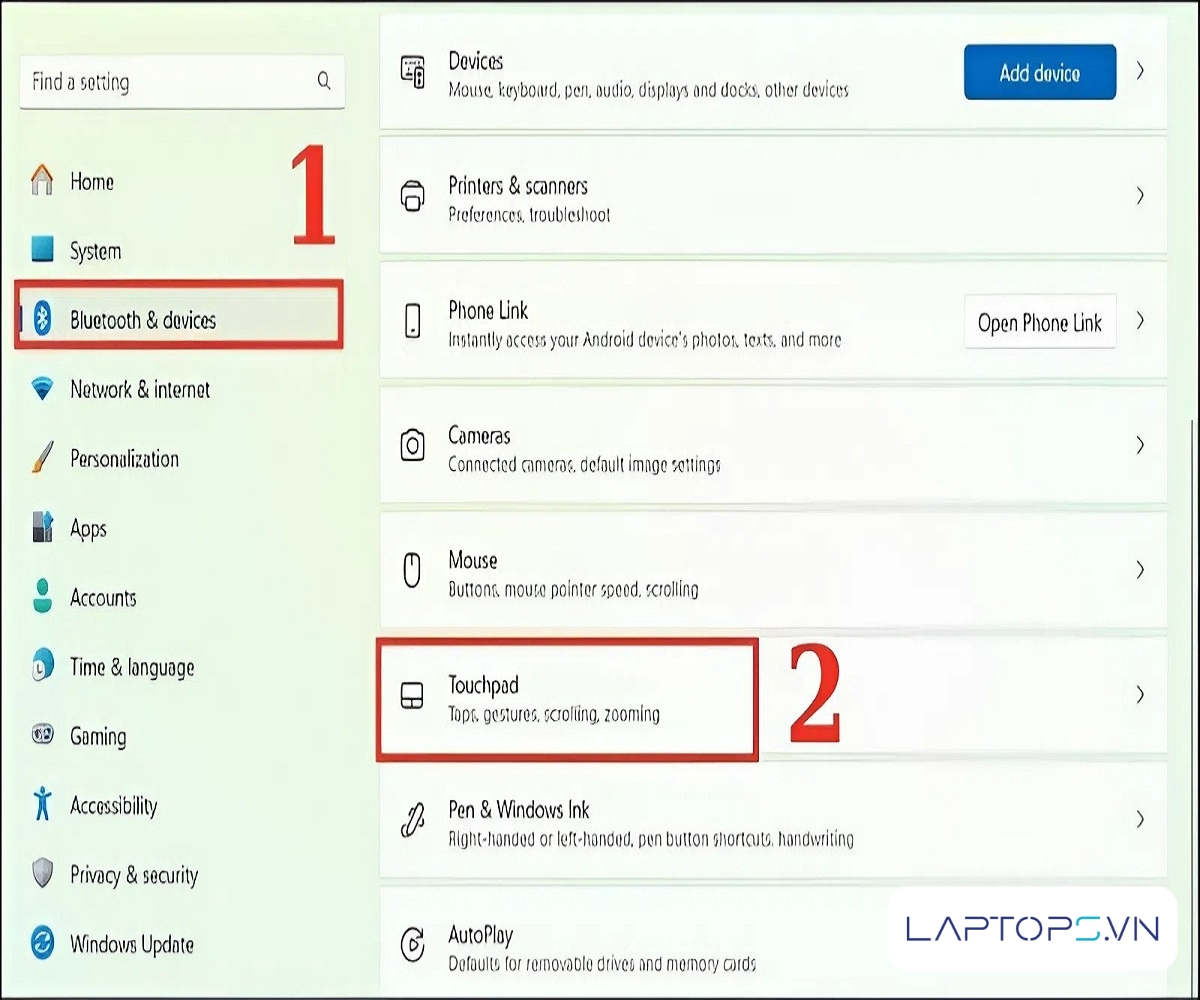Open the System settings category
1200x1000 pixels.
point(95,251)
